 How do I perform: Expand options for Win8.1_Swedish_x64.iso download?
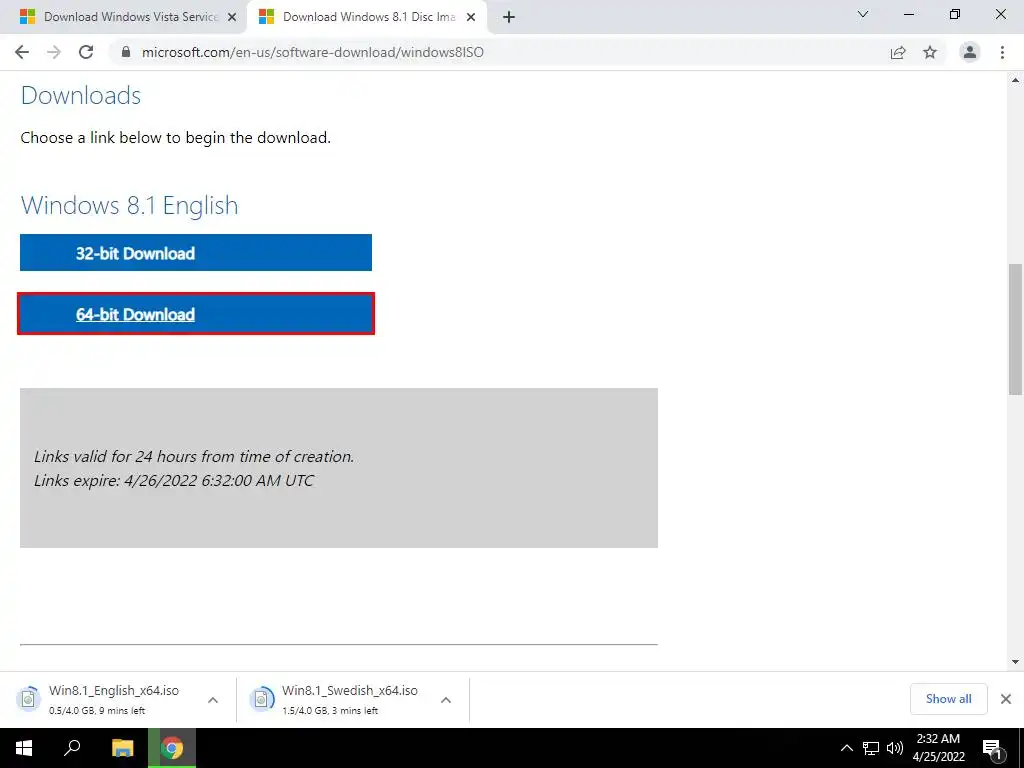pos(446,700)
